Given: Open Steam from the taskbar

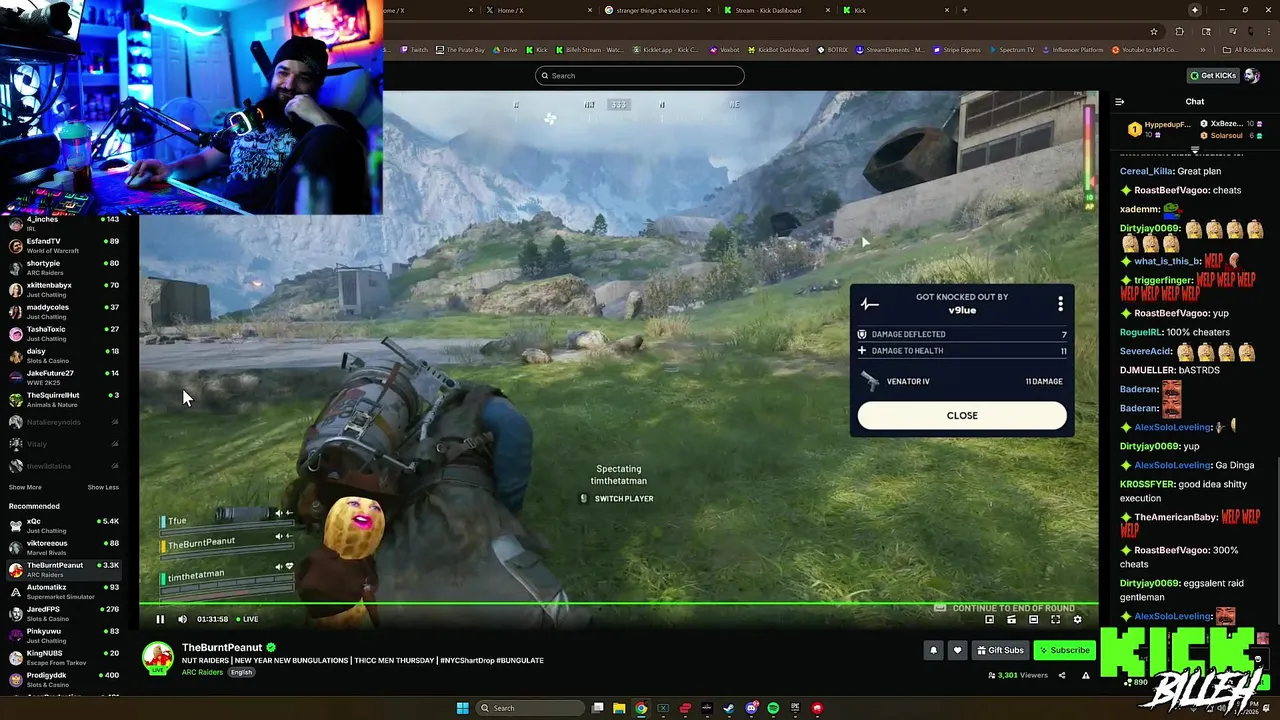Looking at the screenshot, I should coord(729,708).
